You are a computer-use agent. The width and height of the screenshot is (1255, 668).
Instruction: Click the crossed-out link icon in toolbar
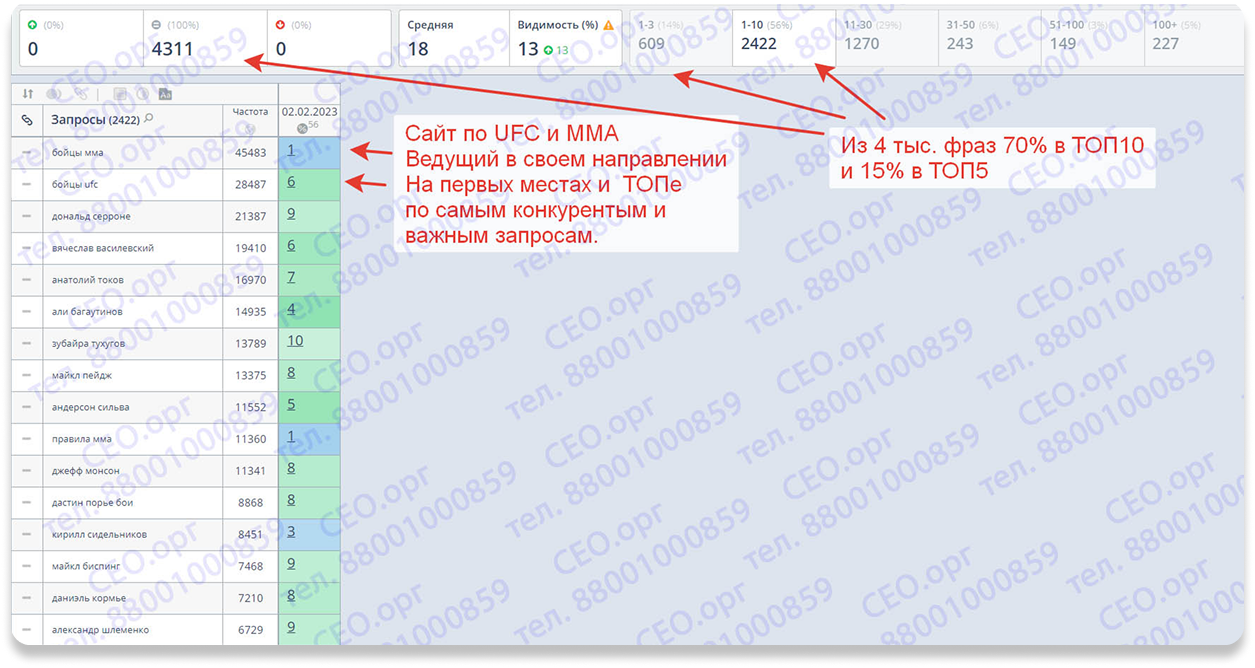[80, 94]
